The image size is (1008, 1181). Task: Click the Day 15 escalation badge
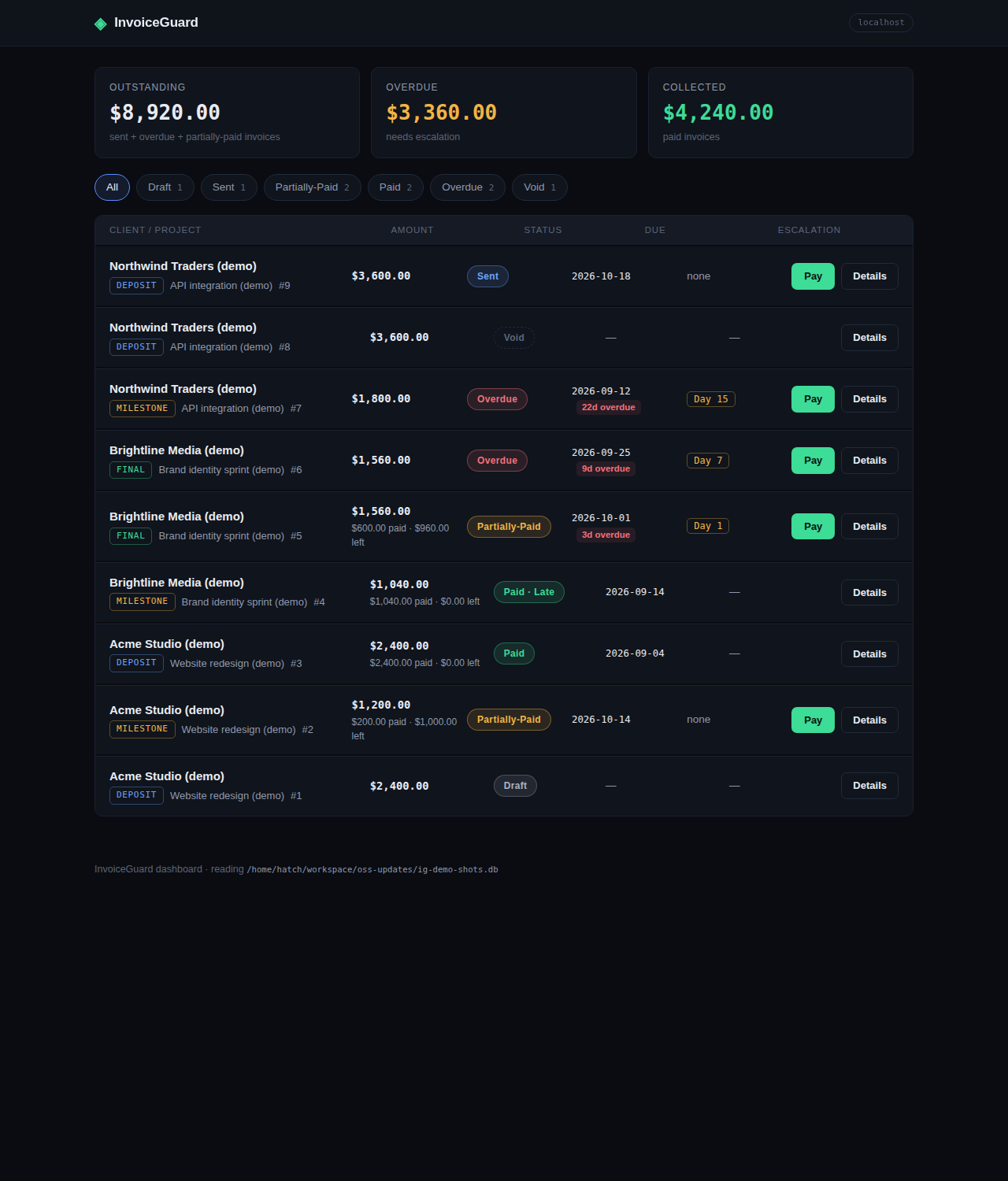711,399
